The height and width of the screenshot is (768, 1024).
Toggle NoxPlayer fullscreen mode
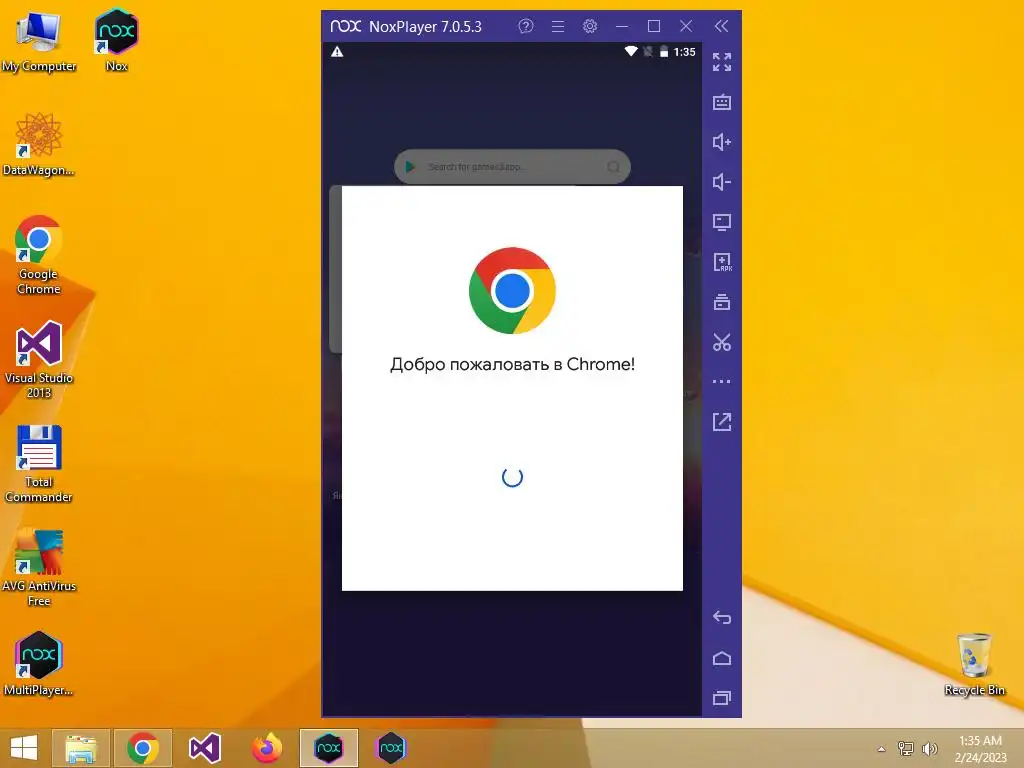722,62
